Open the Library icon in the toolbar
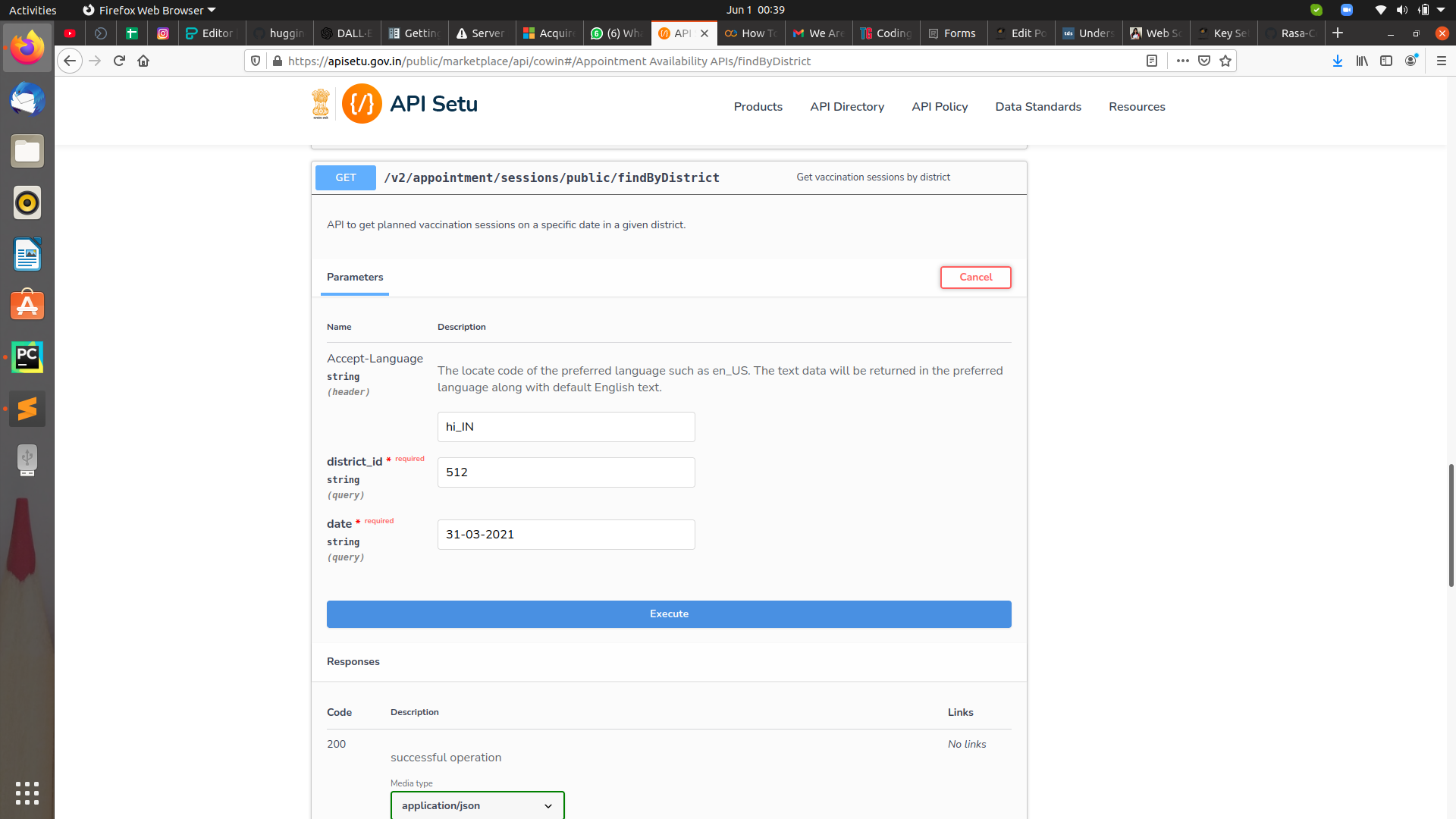Image resolution: width=1456 pixels, height=819 pixels. [1362, 61]
